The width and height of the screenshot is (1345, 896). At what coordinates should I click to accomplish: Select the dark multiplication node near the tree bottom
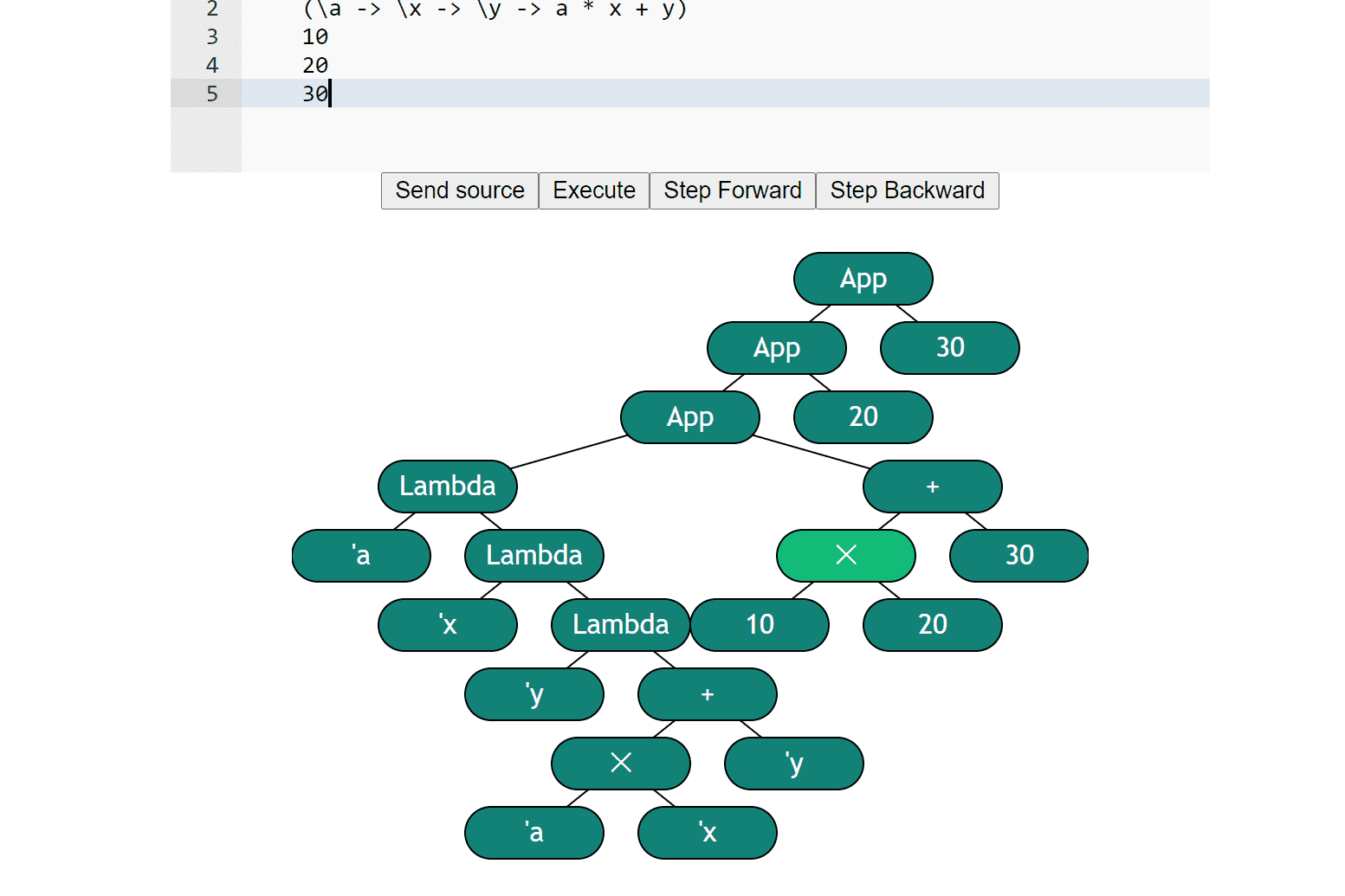[x=620, y=764]
